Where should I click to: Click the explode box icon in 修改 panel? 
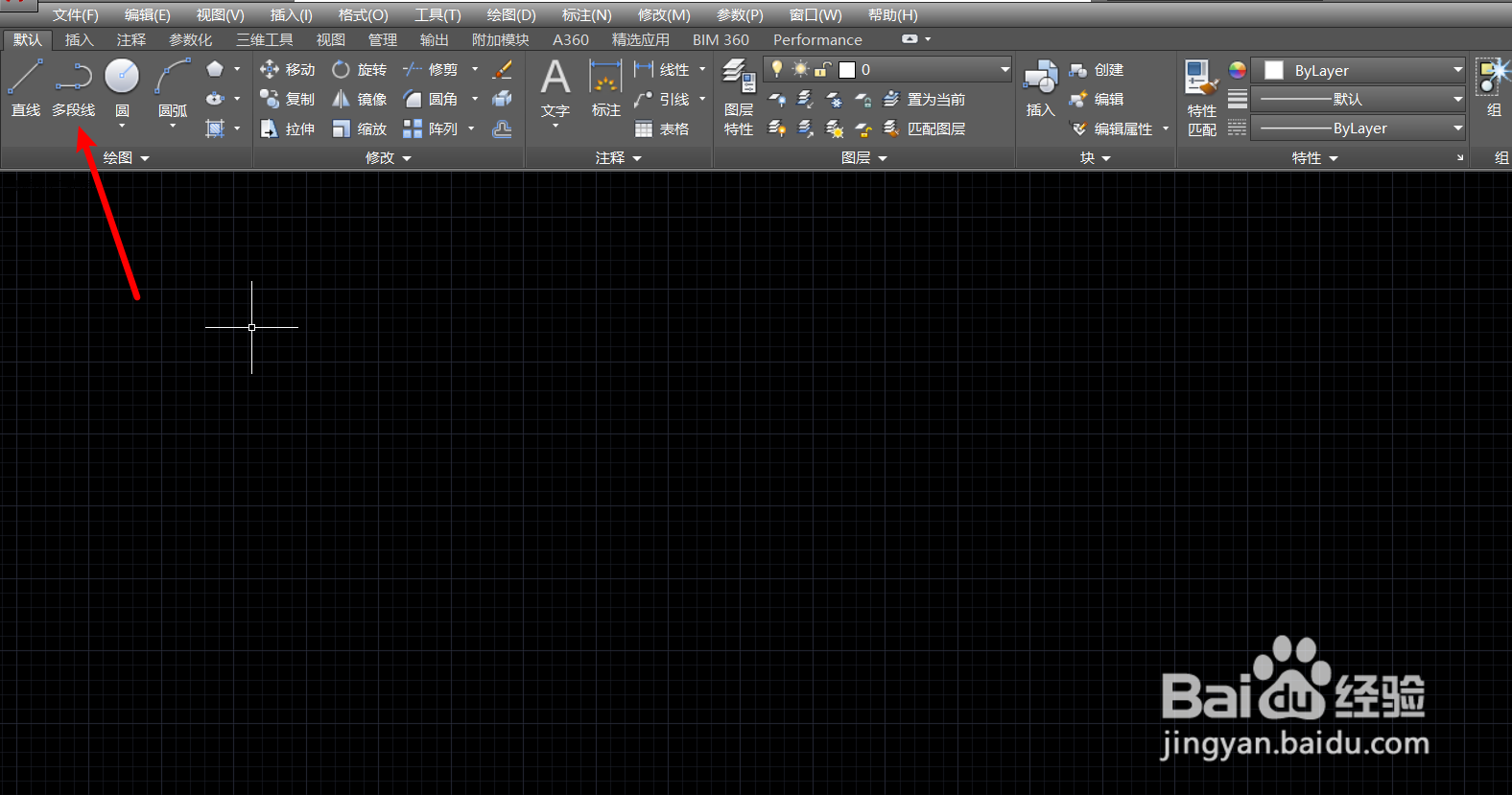coord(502,99)
